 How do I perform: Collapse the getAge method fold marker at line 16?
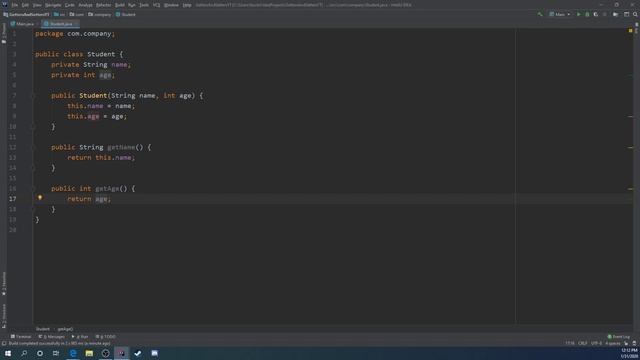pyautogui.click(x=34, y=189)
